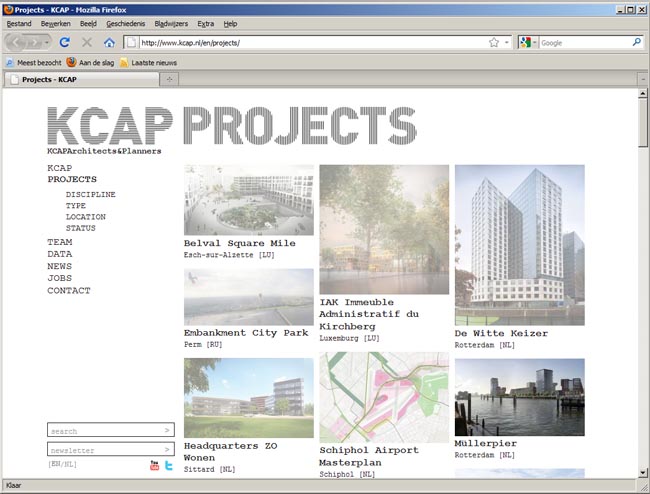Screen dimensions: 650x494
Task: Click the De Witte Keizer title
Action: [x=501, y=333]
